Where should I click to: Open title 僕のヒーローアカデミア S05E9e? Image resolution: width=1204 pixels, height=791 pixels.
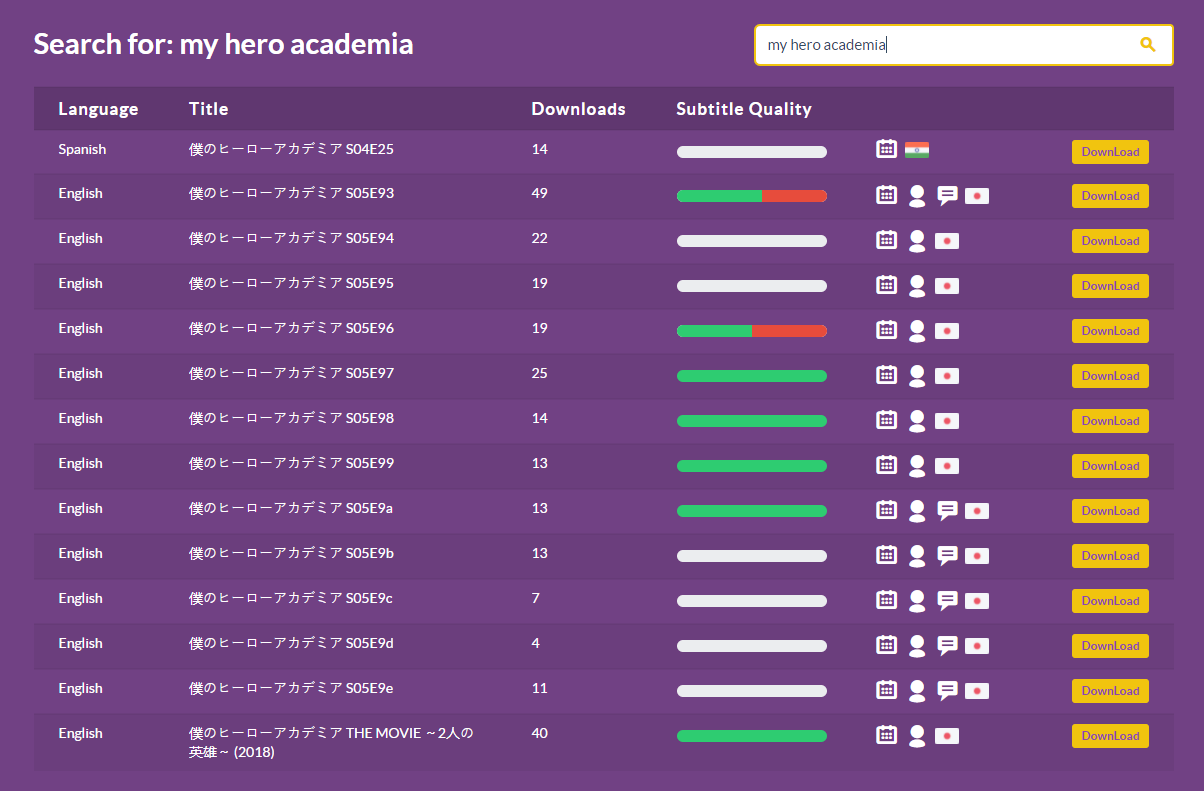click(291, 688)
